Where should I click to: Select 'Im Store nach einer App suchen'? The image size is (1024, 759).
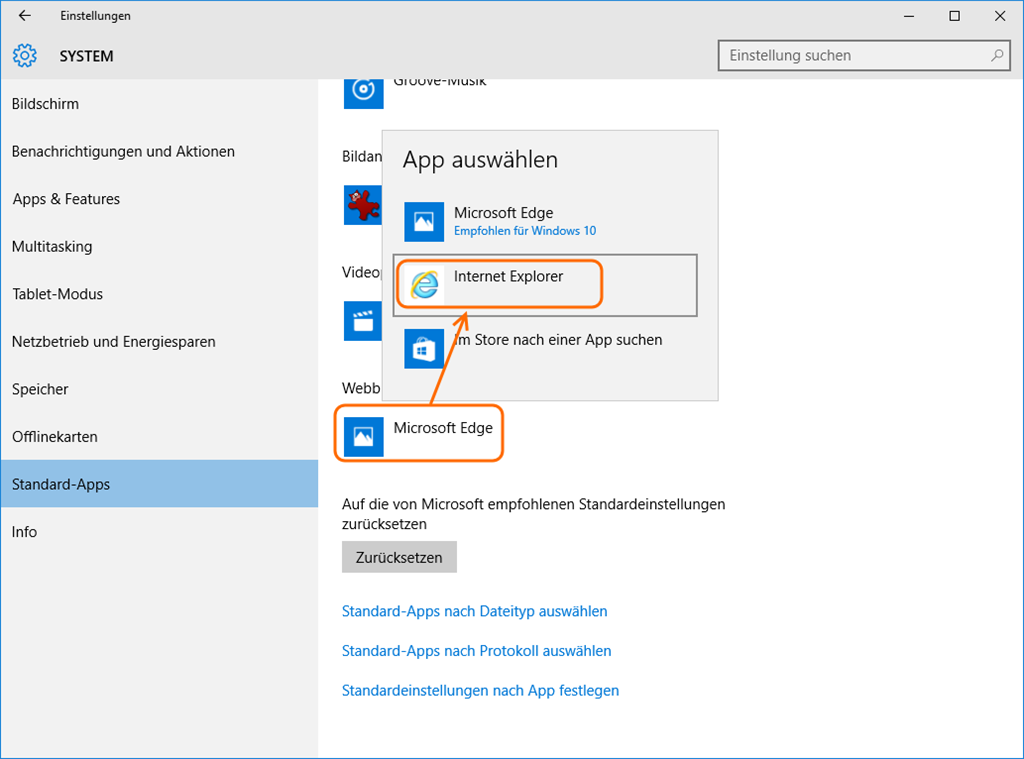tap(557, 340)
